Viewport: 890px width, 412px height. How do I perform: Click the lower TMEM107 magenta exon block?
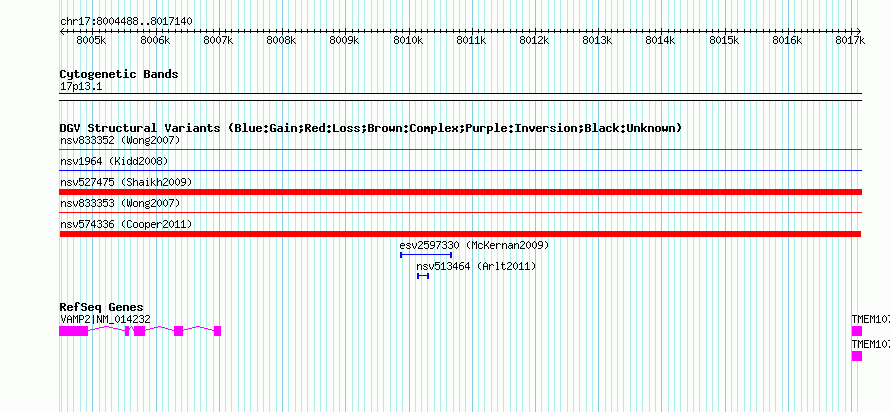pos(857,356)
